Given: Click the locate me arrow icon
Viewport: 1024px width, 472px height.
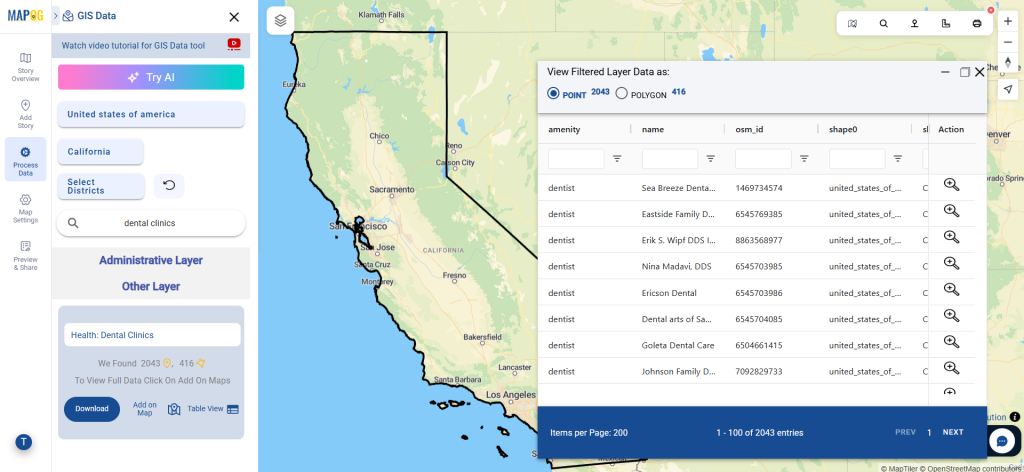Looking at the screenshot, I should point(1008,90).
